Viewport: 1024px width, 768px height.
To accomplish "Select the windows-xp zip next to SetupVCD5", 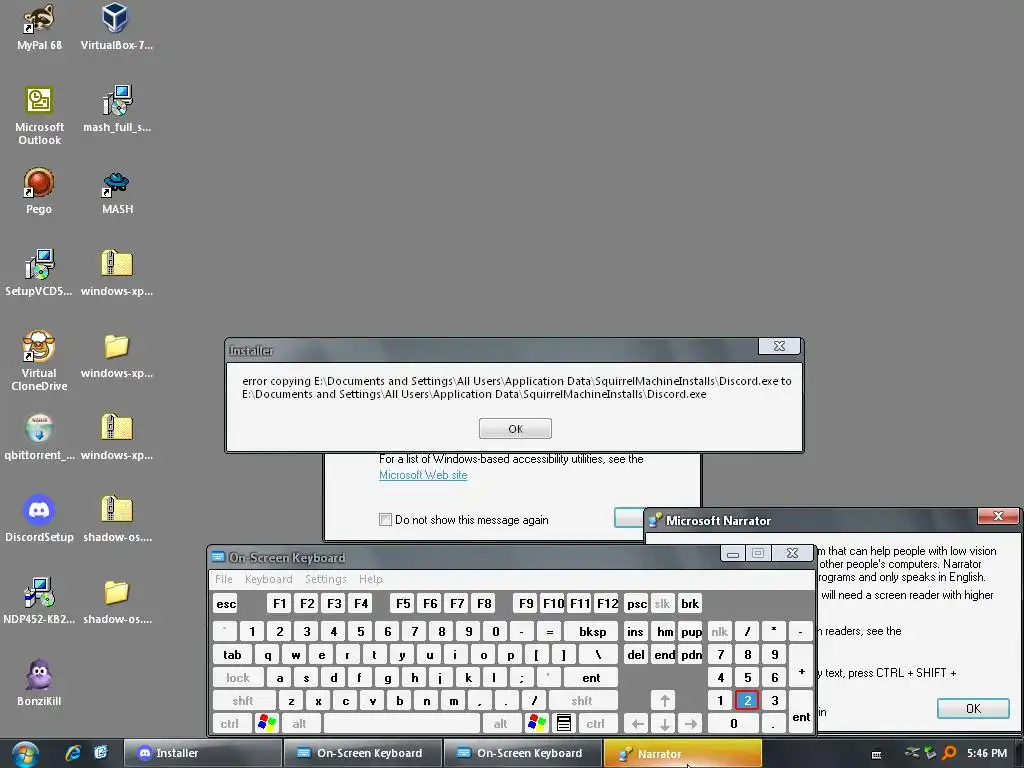I will tap(116, 272).
